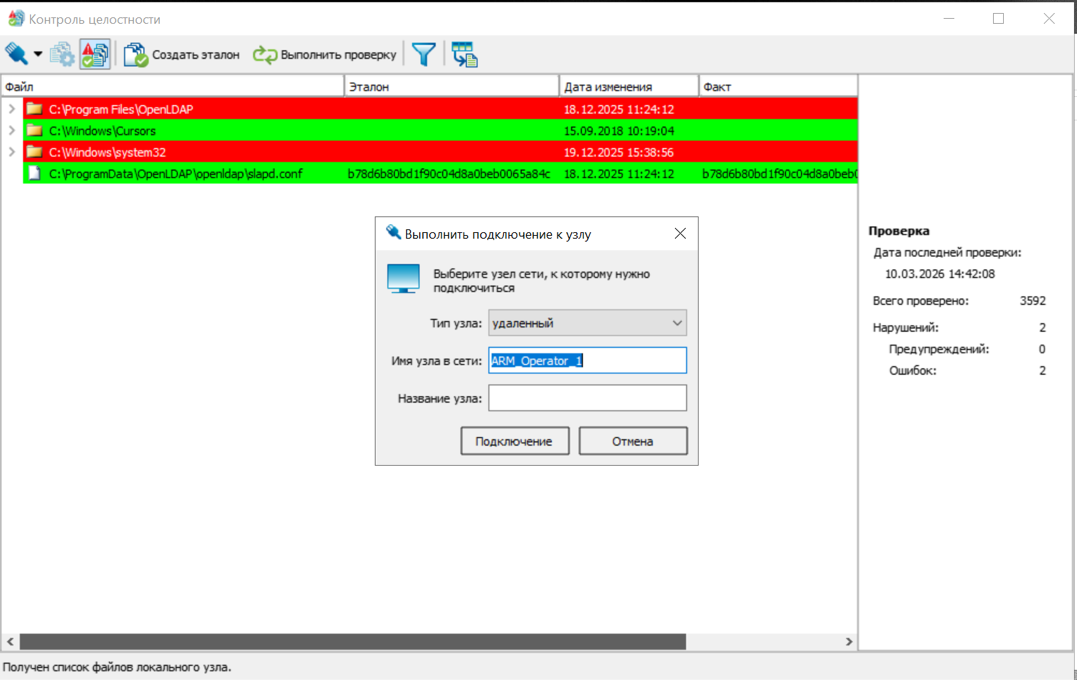This screenshot has width=1077, height=680.
Task: Click the Ошибок label
Action: pyautogui.click(x=912, y=371)
